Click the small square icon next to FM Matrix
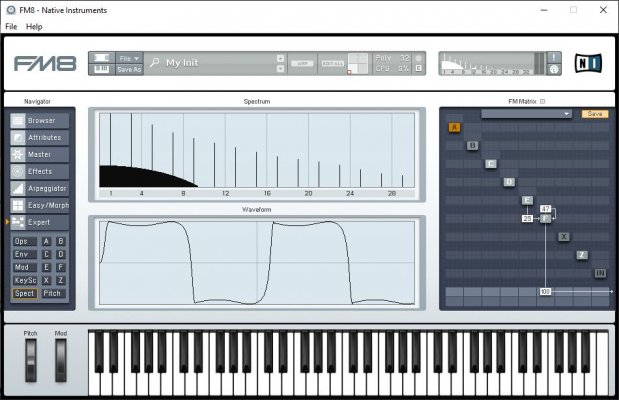 [542, 101]
